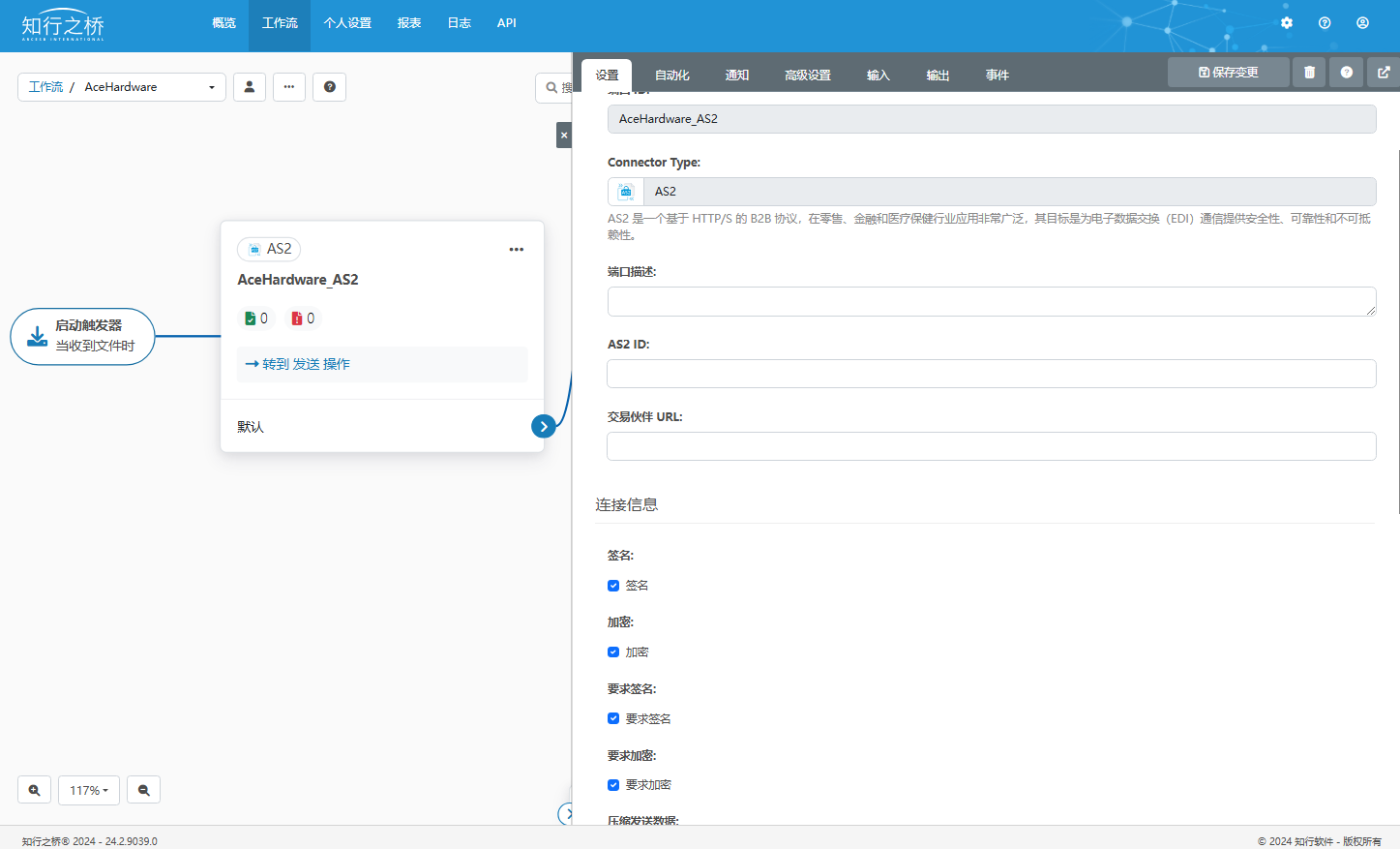Click the 启动触发器 start trigger node

point(82,336)
